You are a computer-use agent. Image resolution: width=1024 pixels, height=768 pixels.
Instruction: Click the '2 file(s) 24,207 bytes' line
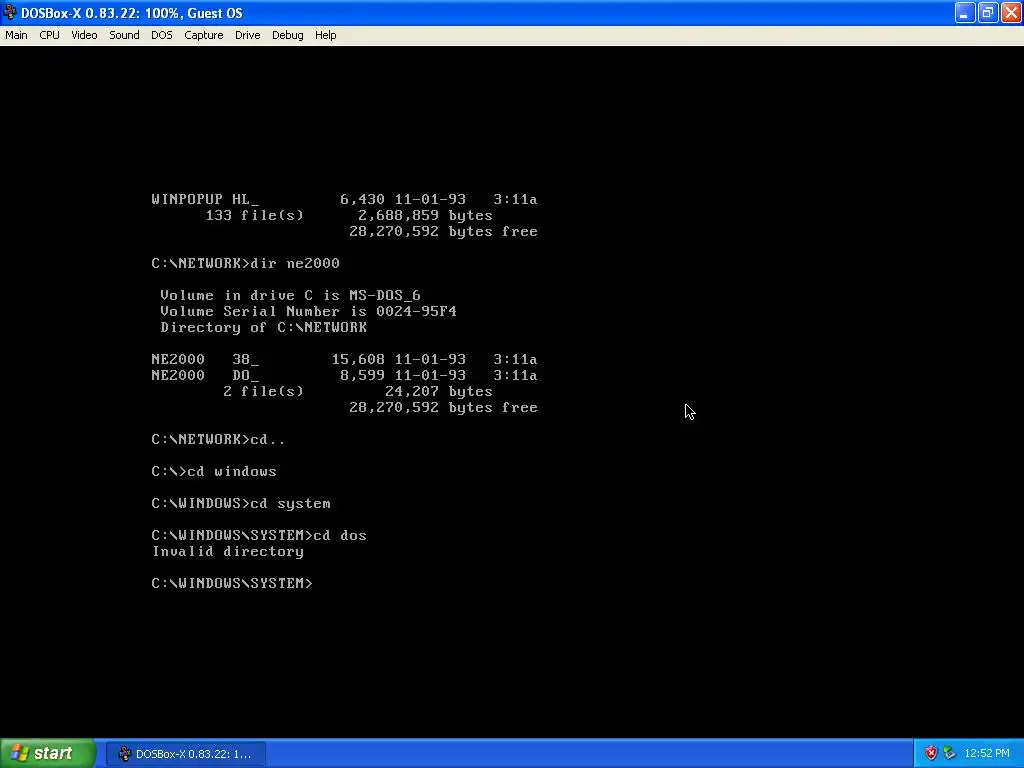tap(358, 391)
